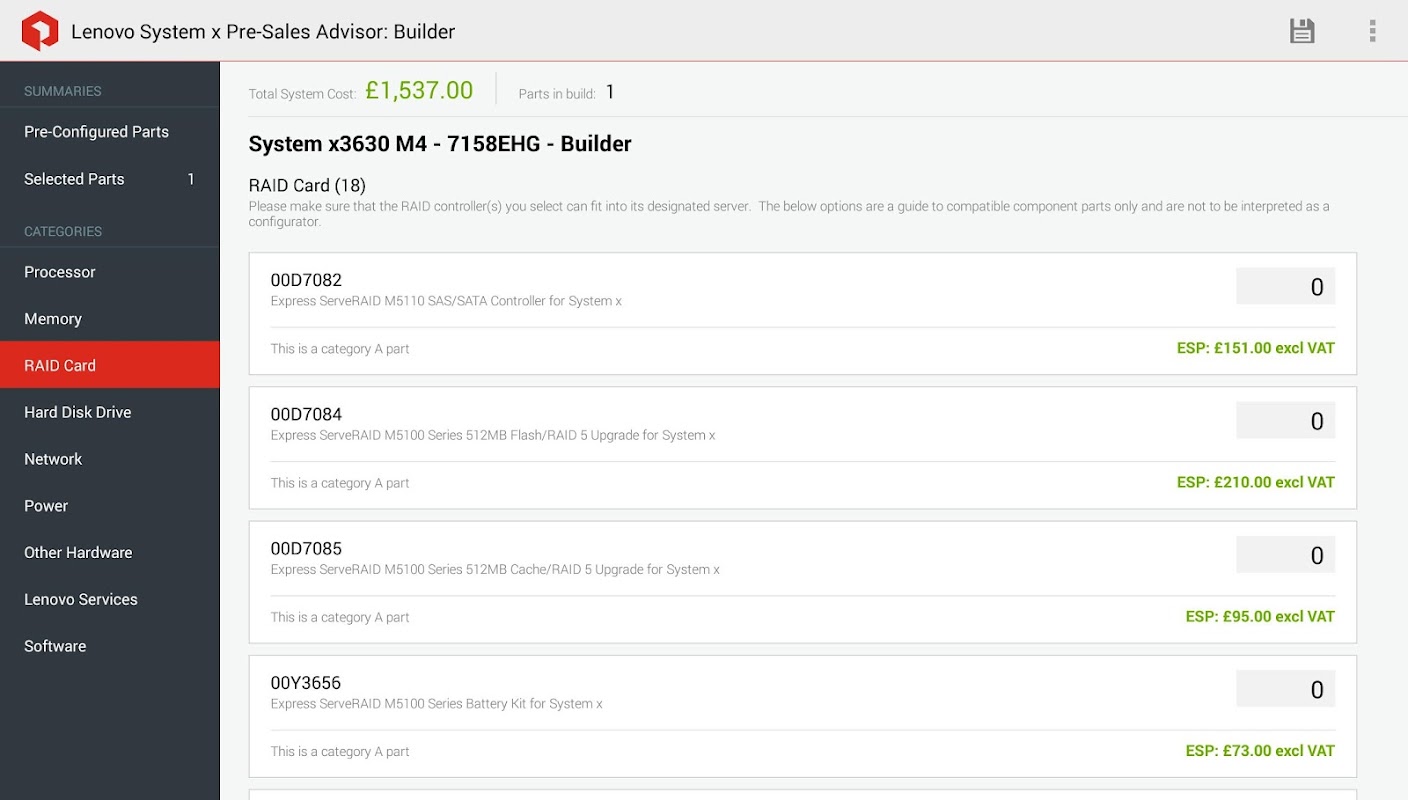Screen dimensions: 1408x800
Task: Click the ESP £95.00 excl VAT price
Action: 1260,616
